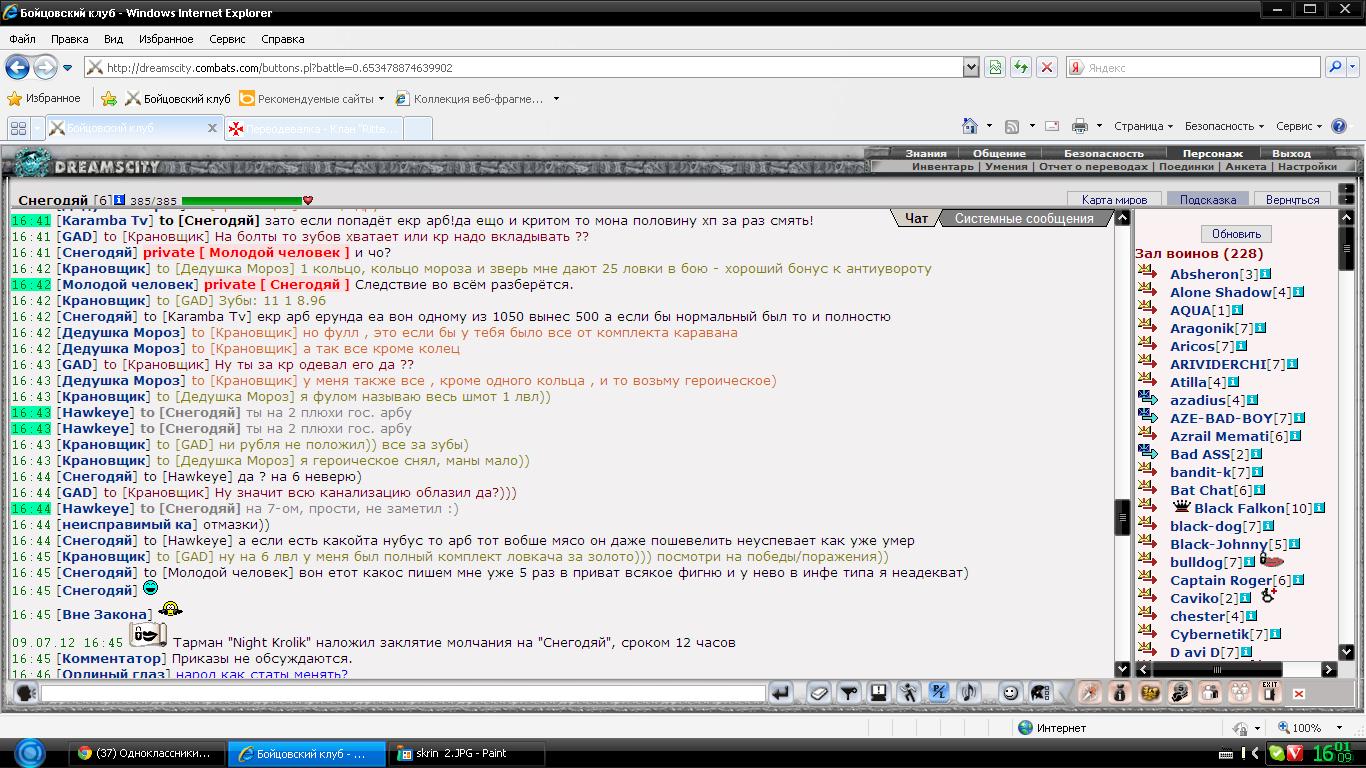The height and width of the screenshot is (768, 1366).
Task: Click the EXIT door icon
Action: coord(1270,692)
